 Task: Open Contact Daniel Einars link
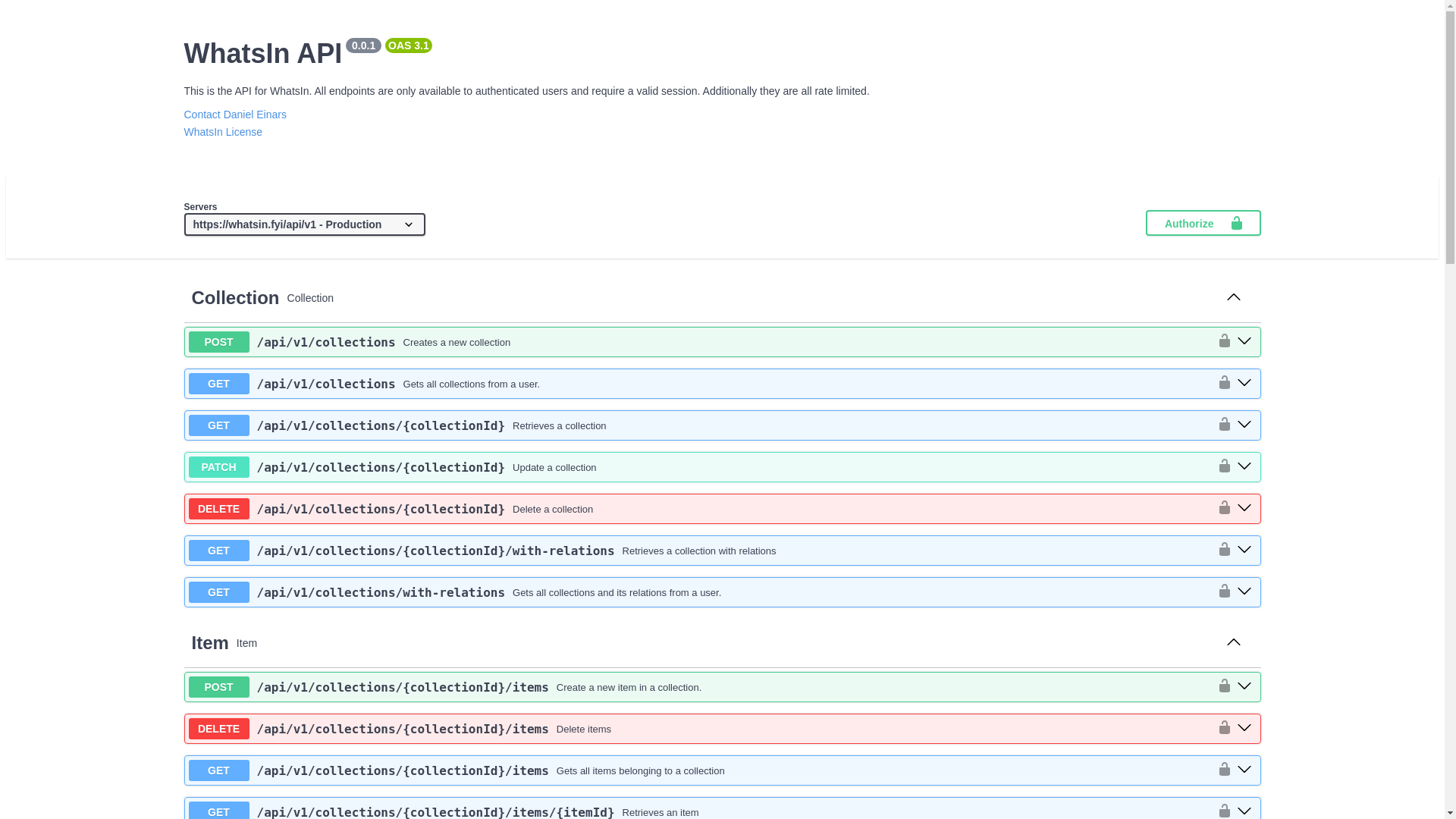coord(235,115)
